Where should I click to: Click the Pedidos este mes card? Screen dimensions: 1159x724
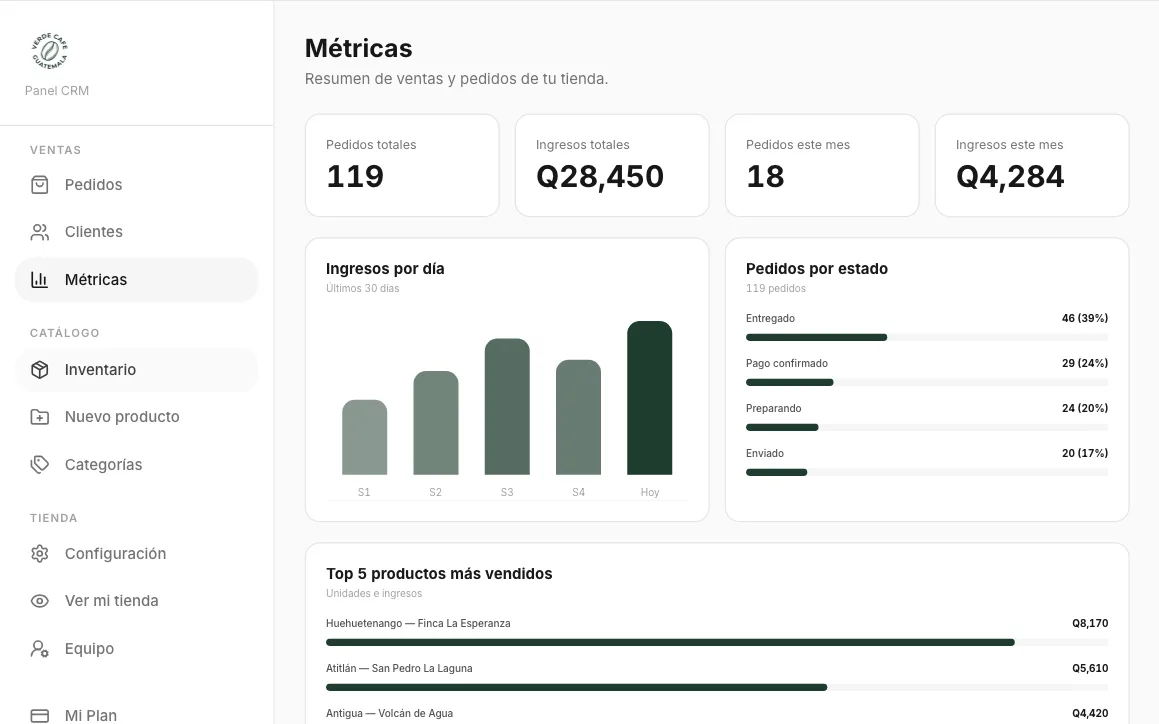click(822, 166)
